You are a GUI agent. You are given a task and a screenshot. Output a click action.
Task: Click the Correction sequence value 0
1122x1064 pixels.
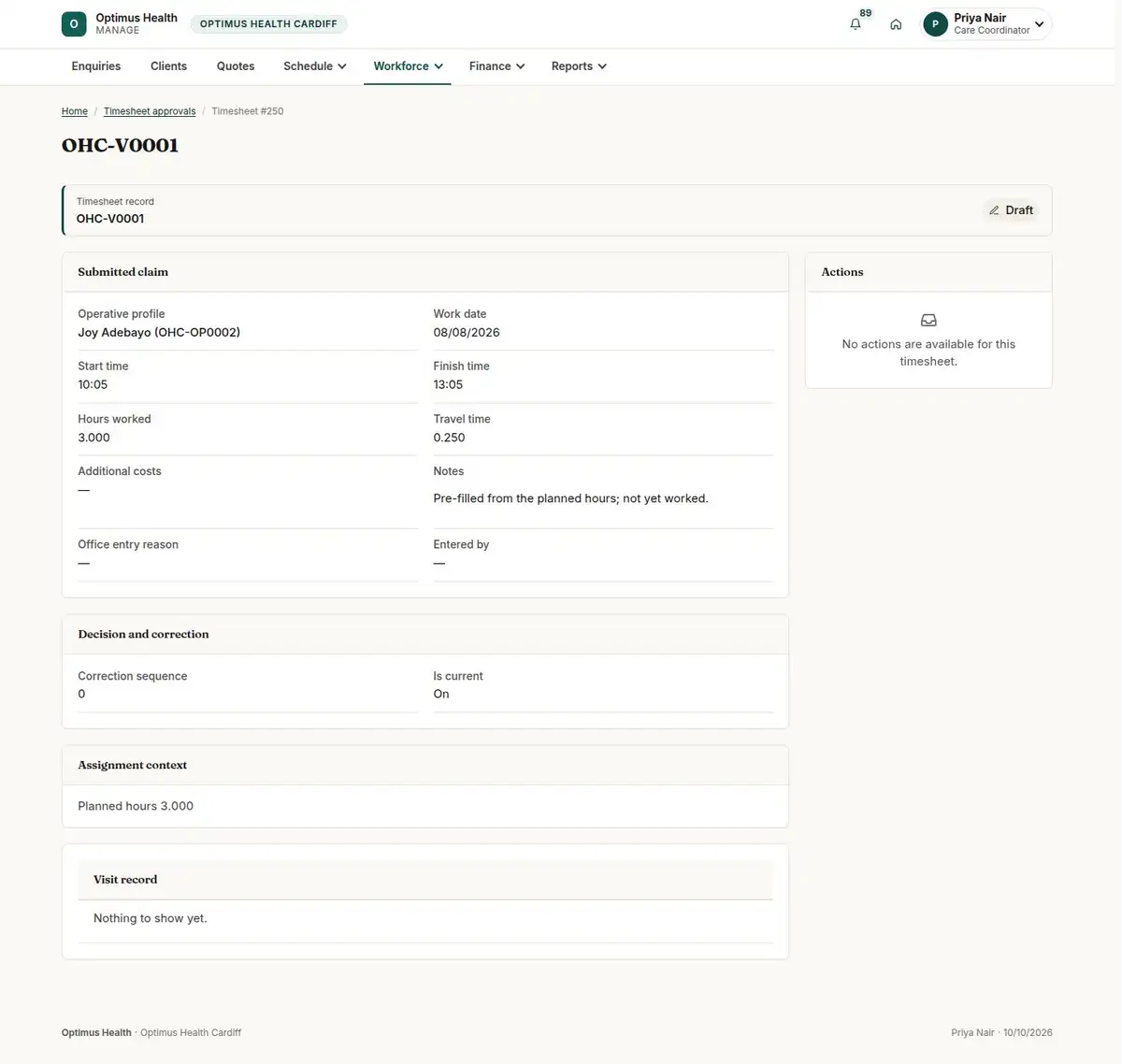click(x=81, y=694)
